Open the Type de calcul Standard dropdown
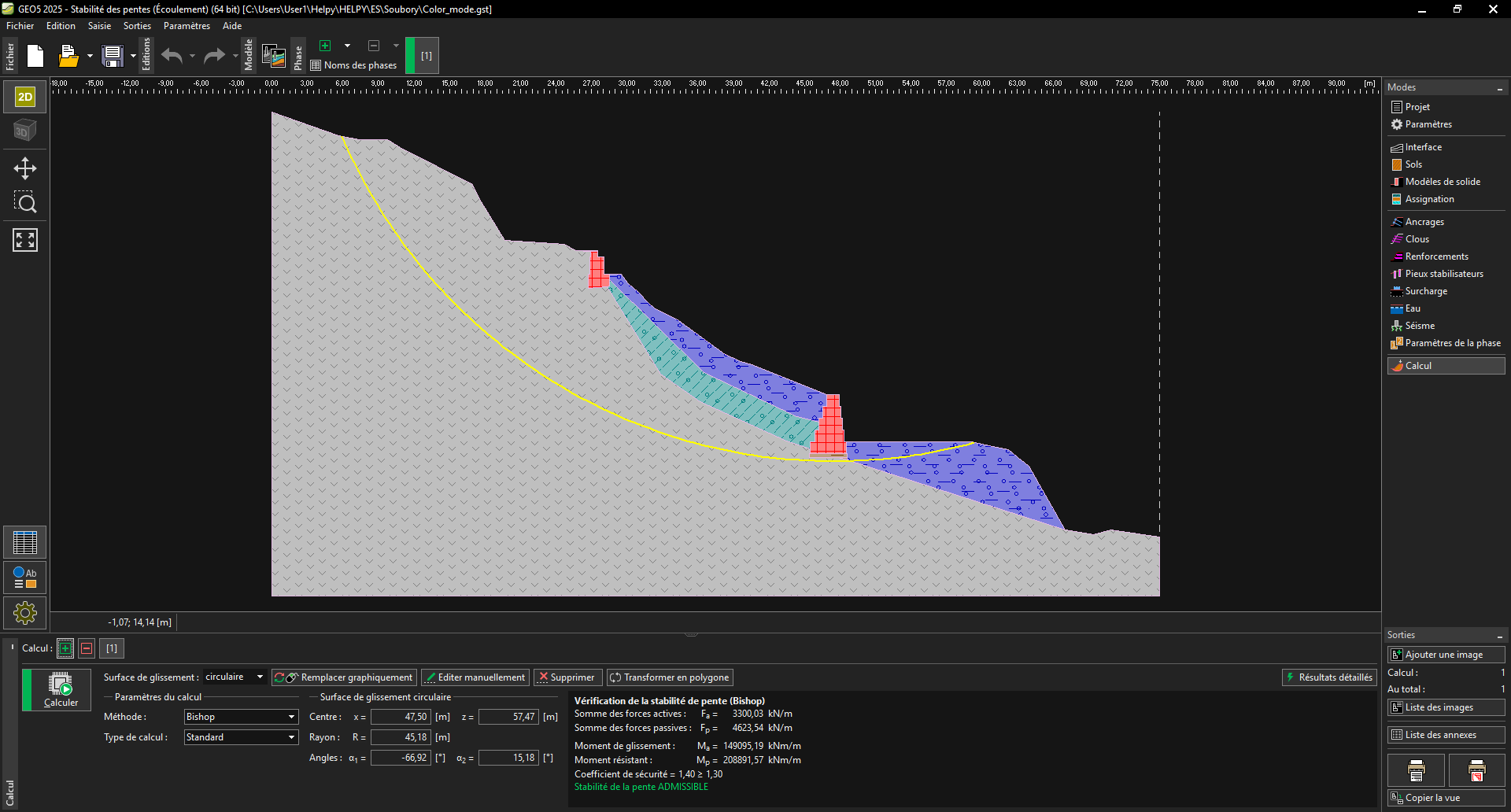This screenshot has width=1511, height=812. pos(241,737)
